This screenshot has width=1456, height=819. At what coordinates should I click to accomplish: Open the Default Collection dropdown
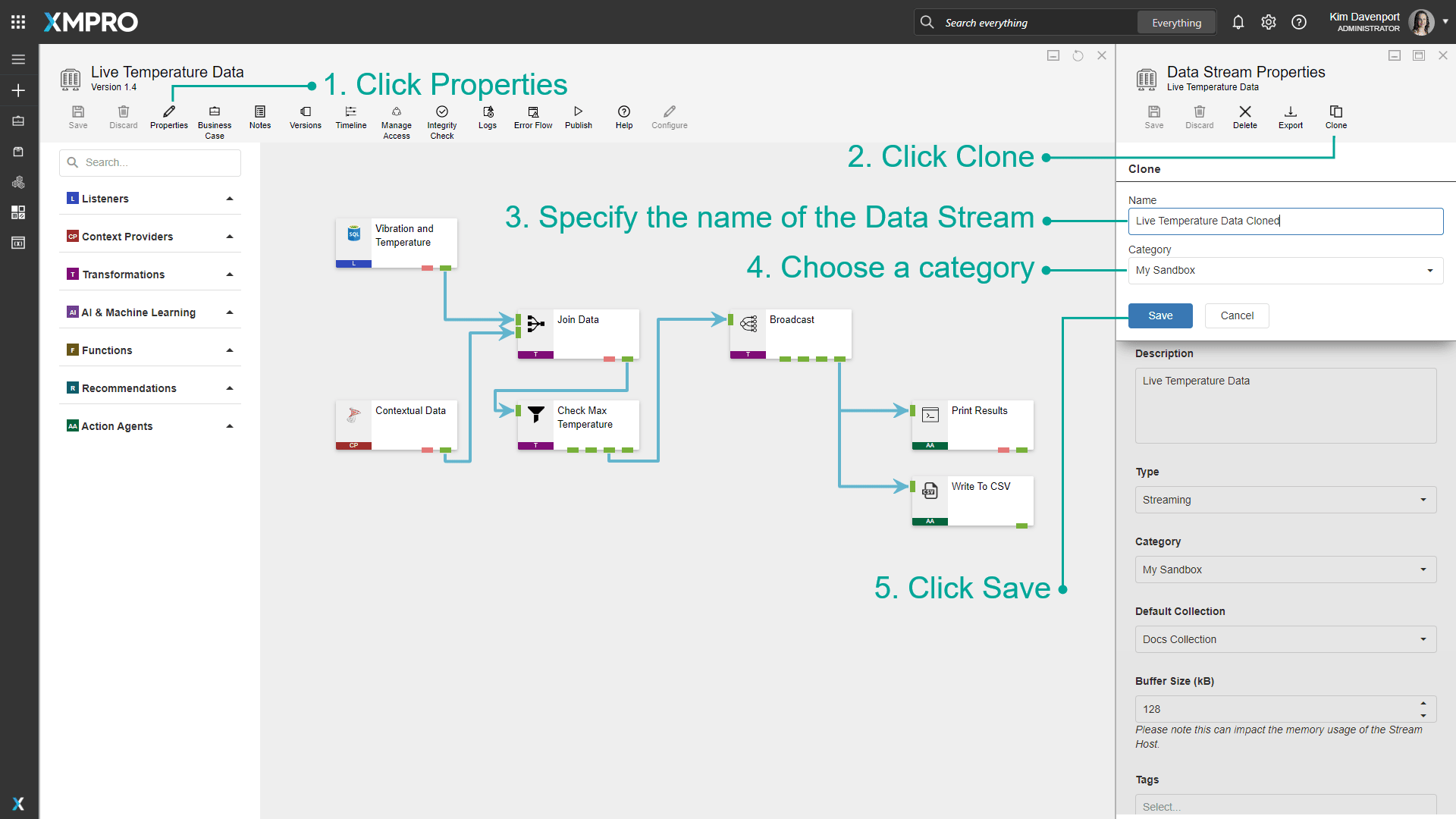[x=1424, y=639]
